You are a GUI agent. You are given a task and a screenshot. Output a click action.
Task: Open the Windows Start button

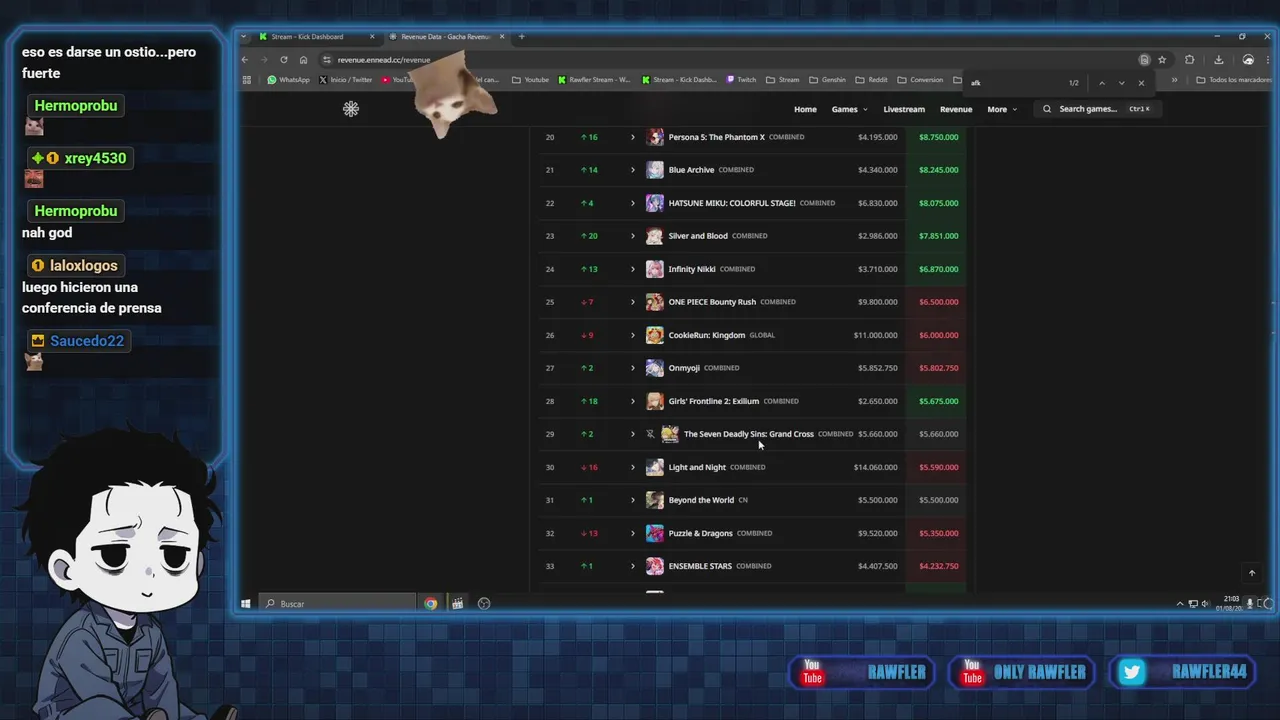pyautogui.click(x=245, y=604)
